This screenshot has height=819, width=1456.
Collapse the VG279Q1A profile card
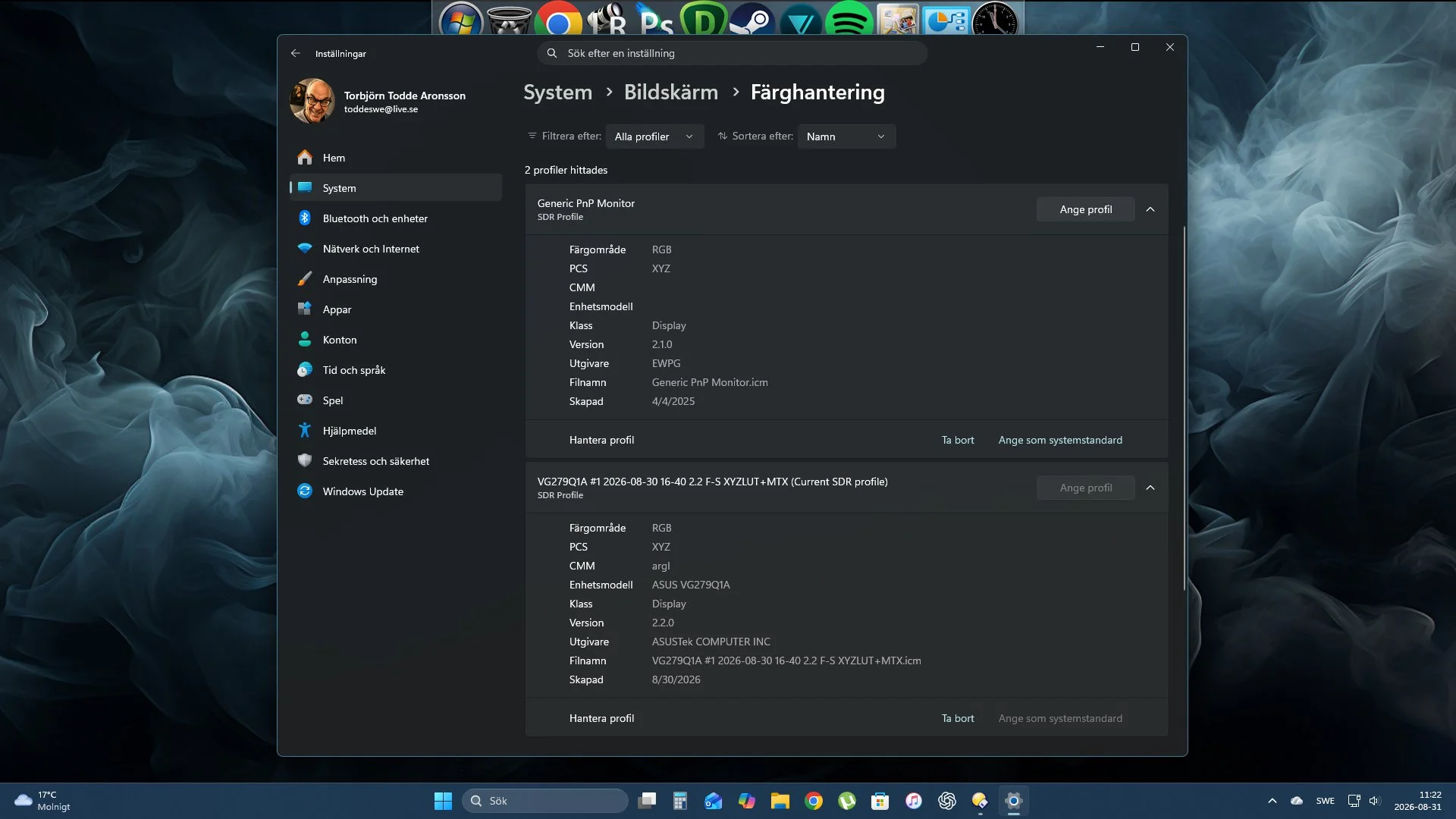[x=1150, y=488]
